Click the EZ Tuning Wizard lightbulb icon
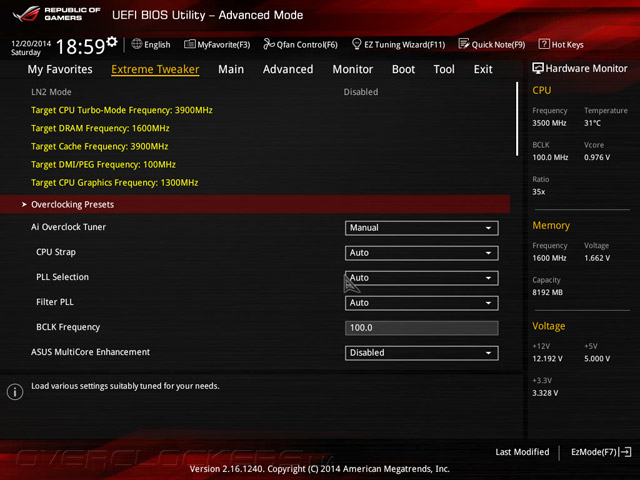This screenshot has height=480, width=640. [356, 44]
